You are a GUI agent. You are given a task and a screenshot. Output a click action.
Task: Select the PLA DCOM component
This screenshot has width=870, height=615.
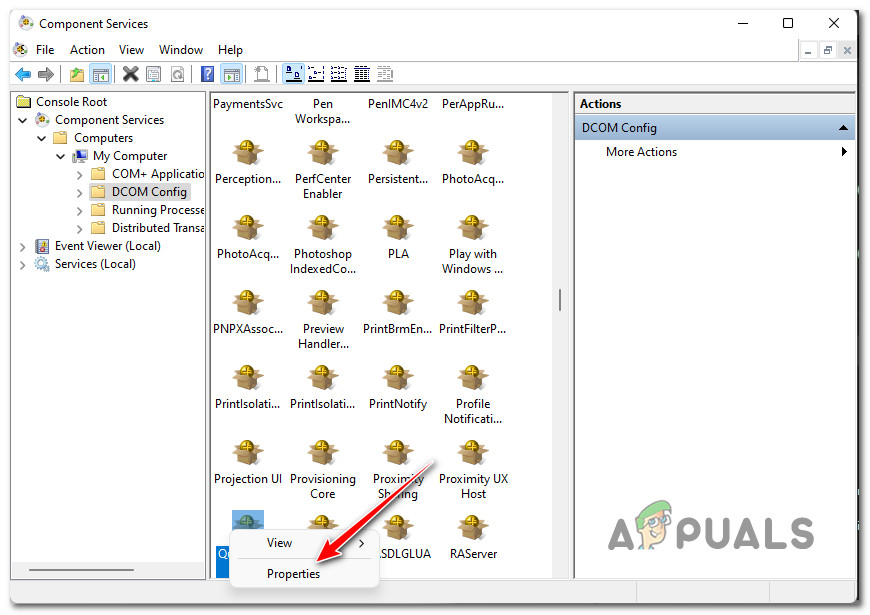(397, 238)
